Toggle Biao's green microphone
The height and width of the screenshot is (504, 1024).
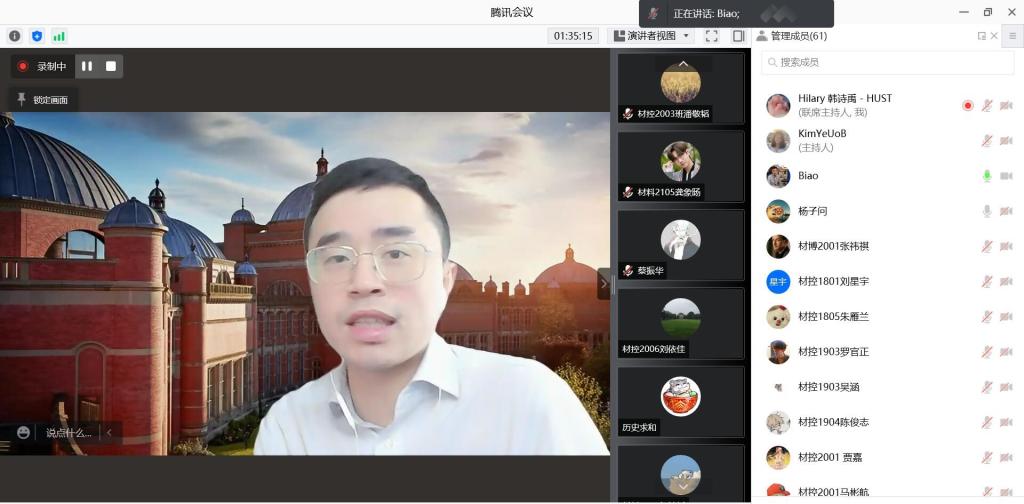tap(986, 176)
